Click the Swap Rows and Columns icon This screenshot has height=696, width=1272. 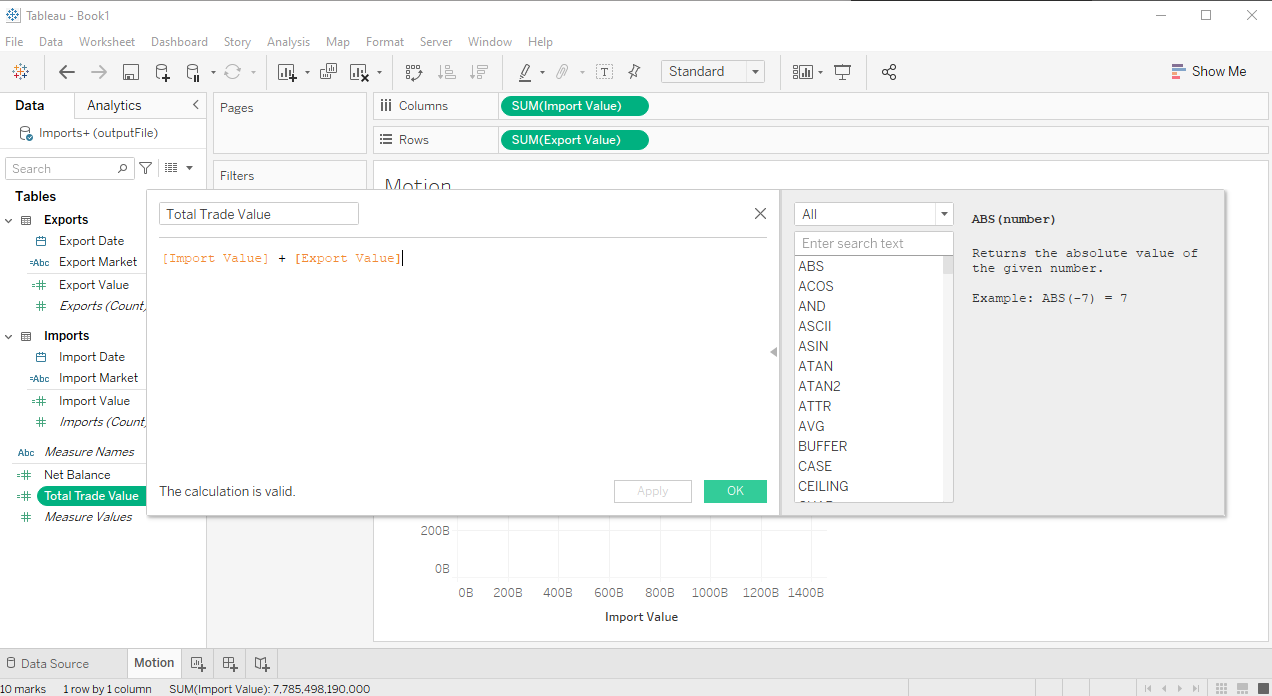pyautogui.click(x=413, y=72)
